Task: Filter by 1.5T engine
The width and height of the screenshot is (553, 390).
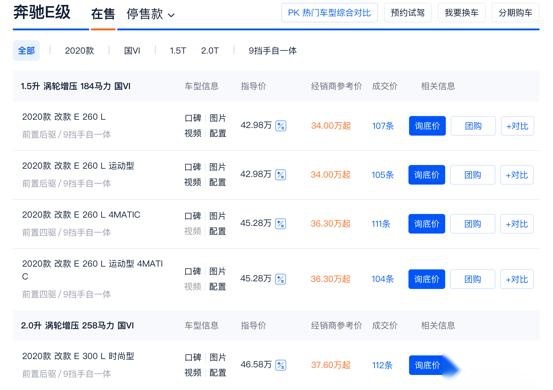Action: click(x=178, y=51)
